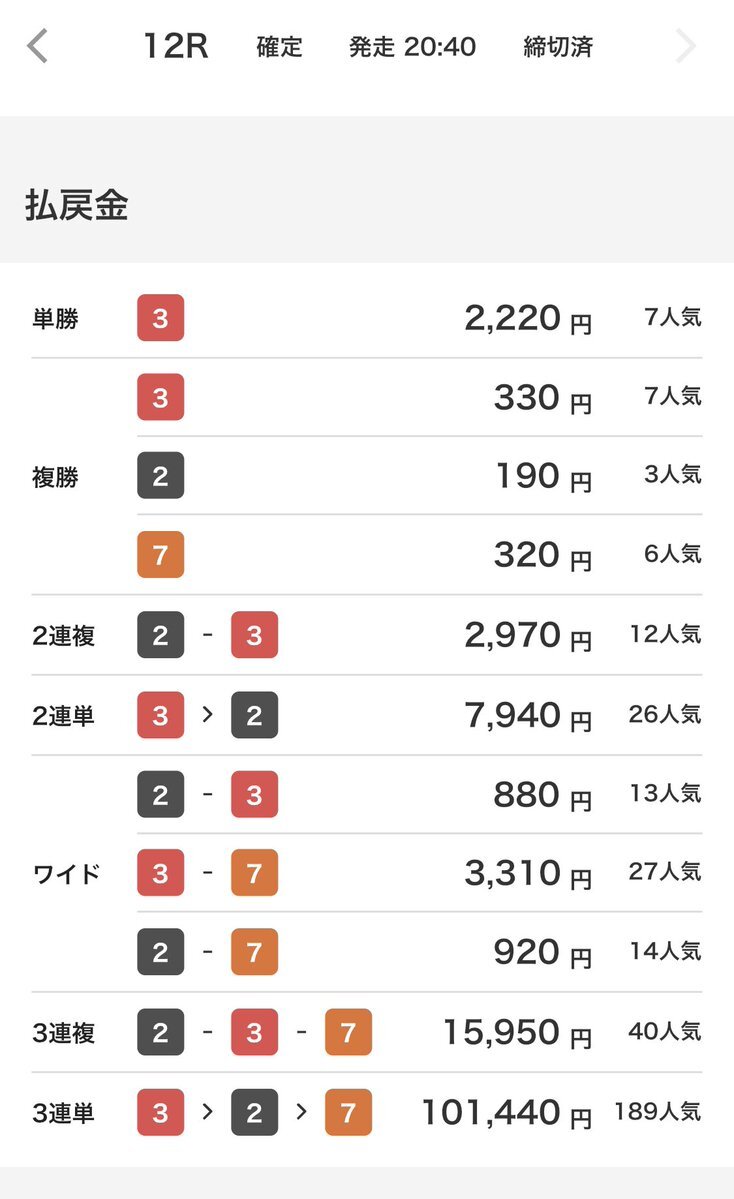734x1199 pixels.
Task: Tap the dark 2 badge in 複勝 section
Action: (x=161, y=476)
